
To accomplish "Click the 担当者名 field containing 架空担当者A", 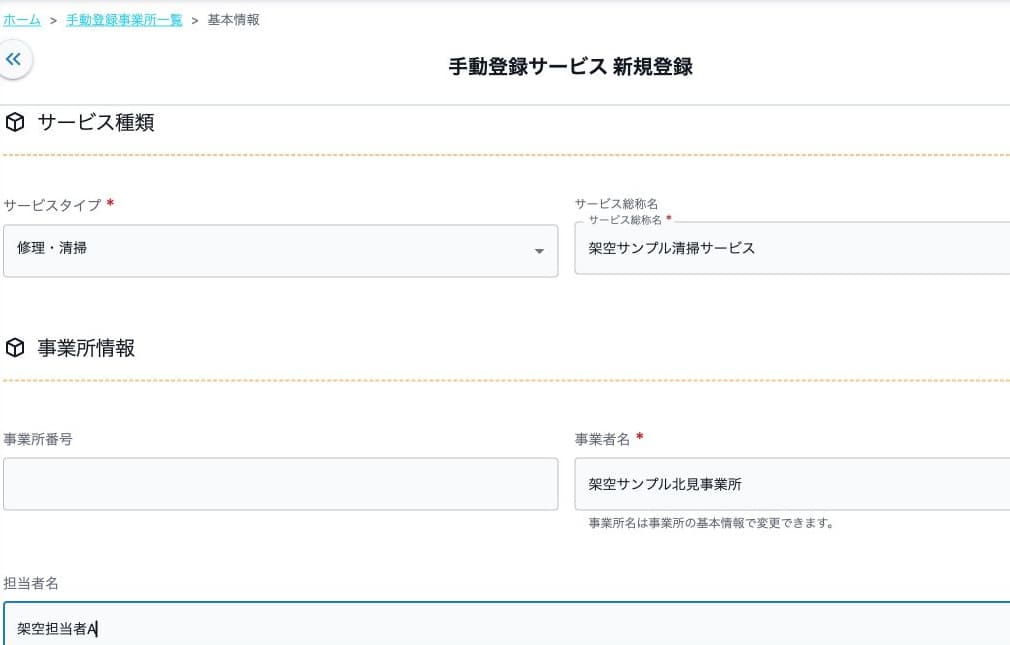I will (x=506, y=624).
